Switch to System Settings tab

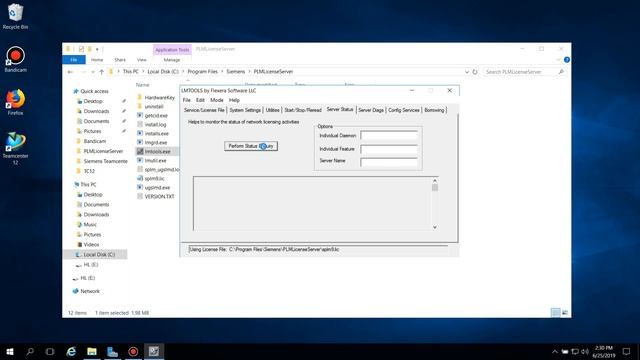click(245, 110)
